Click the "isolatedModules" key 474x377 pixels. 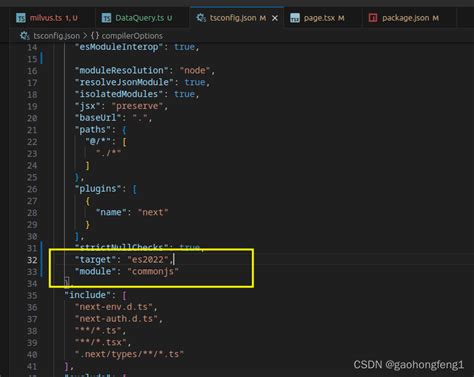pyautogui.click(x=118, y=94)
